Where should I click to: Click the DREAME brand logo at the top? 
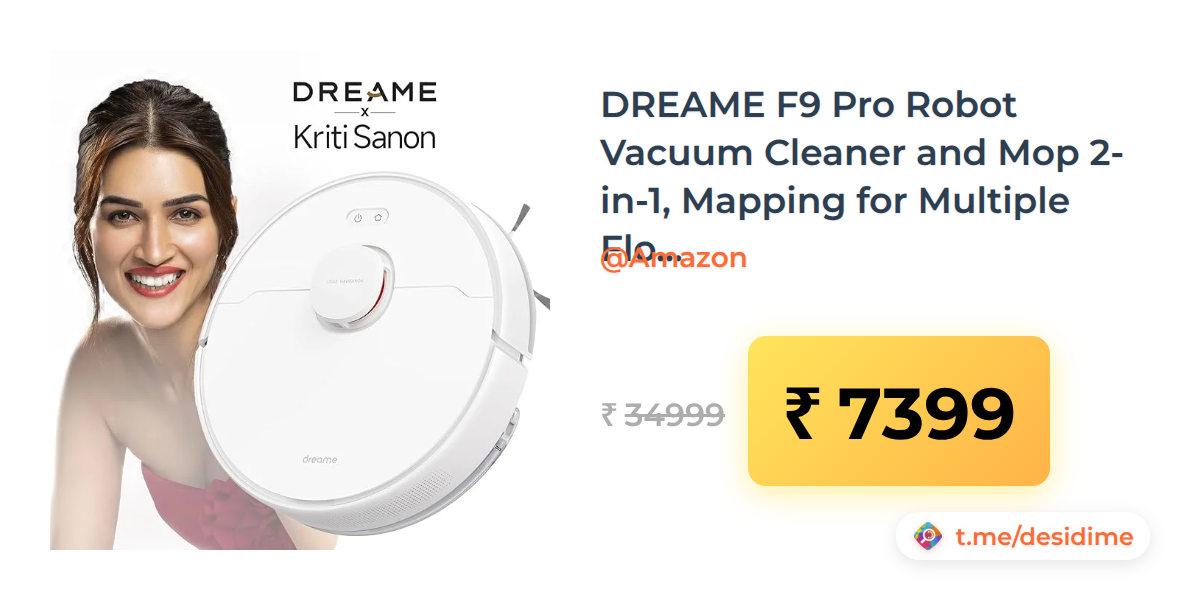pos(365,93)
